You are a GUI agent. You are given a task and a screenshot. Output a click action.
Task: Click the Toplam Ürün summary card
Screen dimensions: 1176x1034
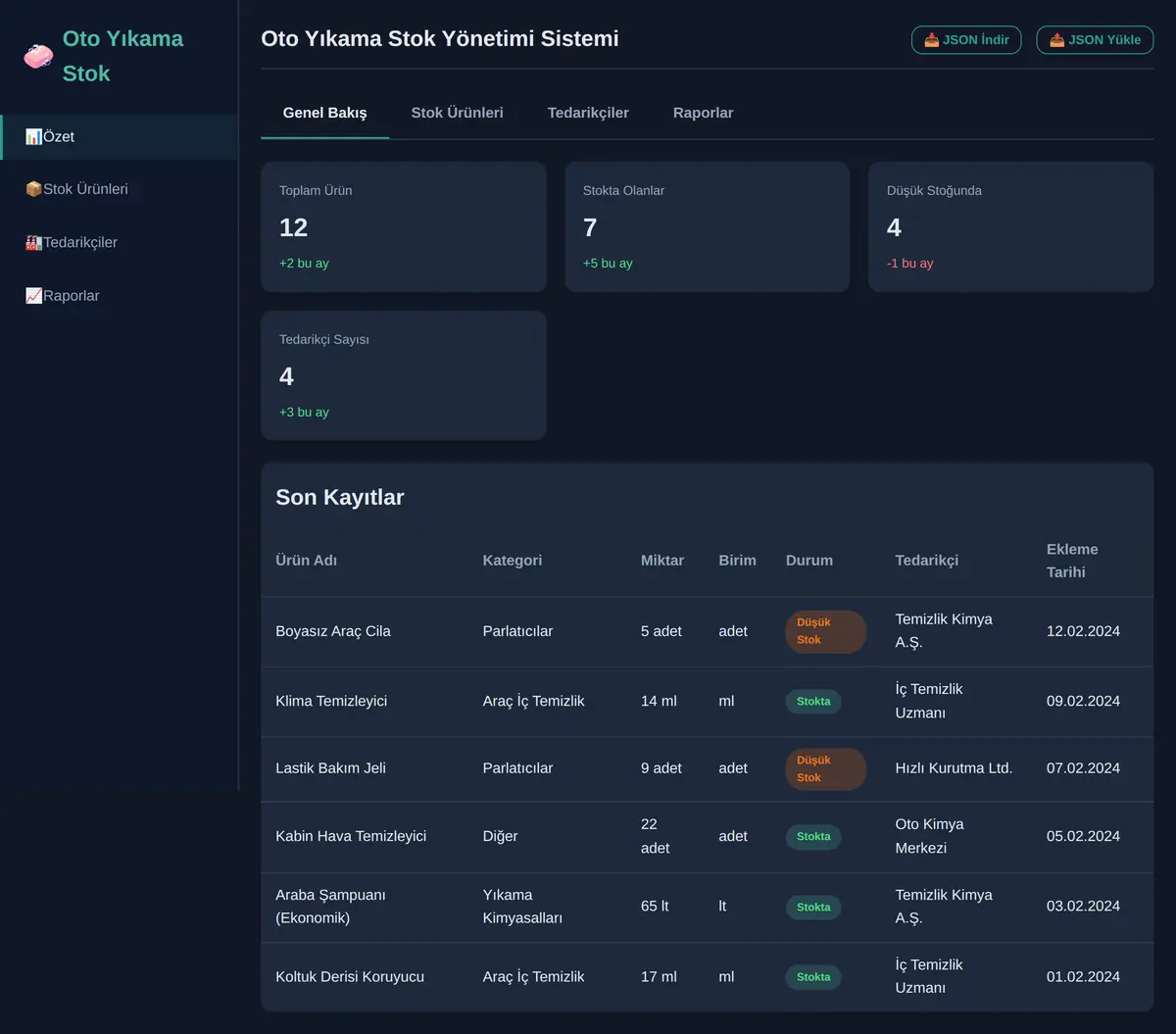coord(404,226)
